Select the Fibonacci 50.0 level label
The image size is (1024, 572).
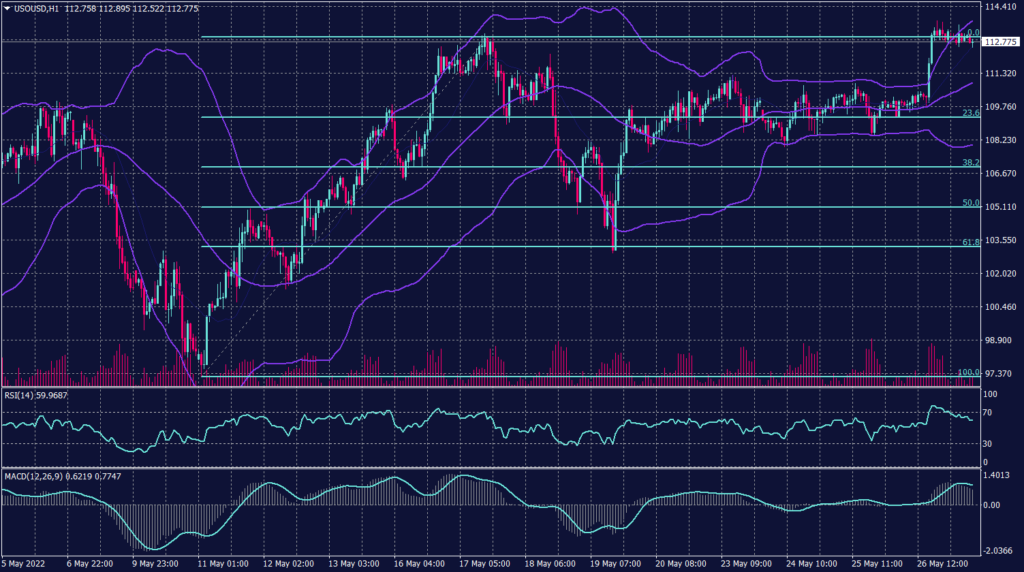968,203
